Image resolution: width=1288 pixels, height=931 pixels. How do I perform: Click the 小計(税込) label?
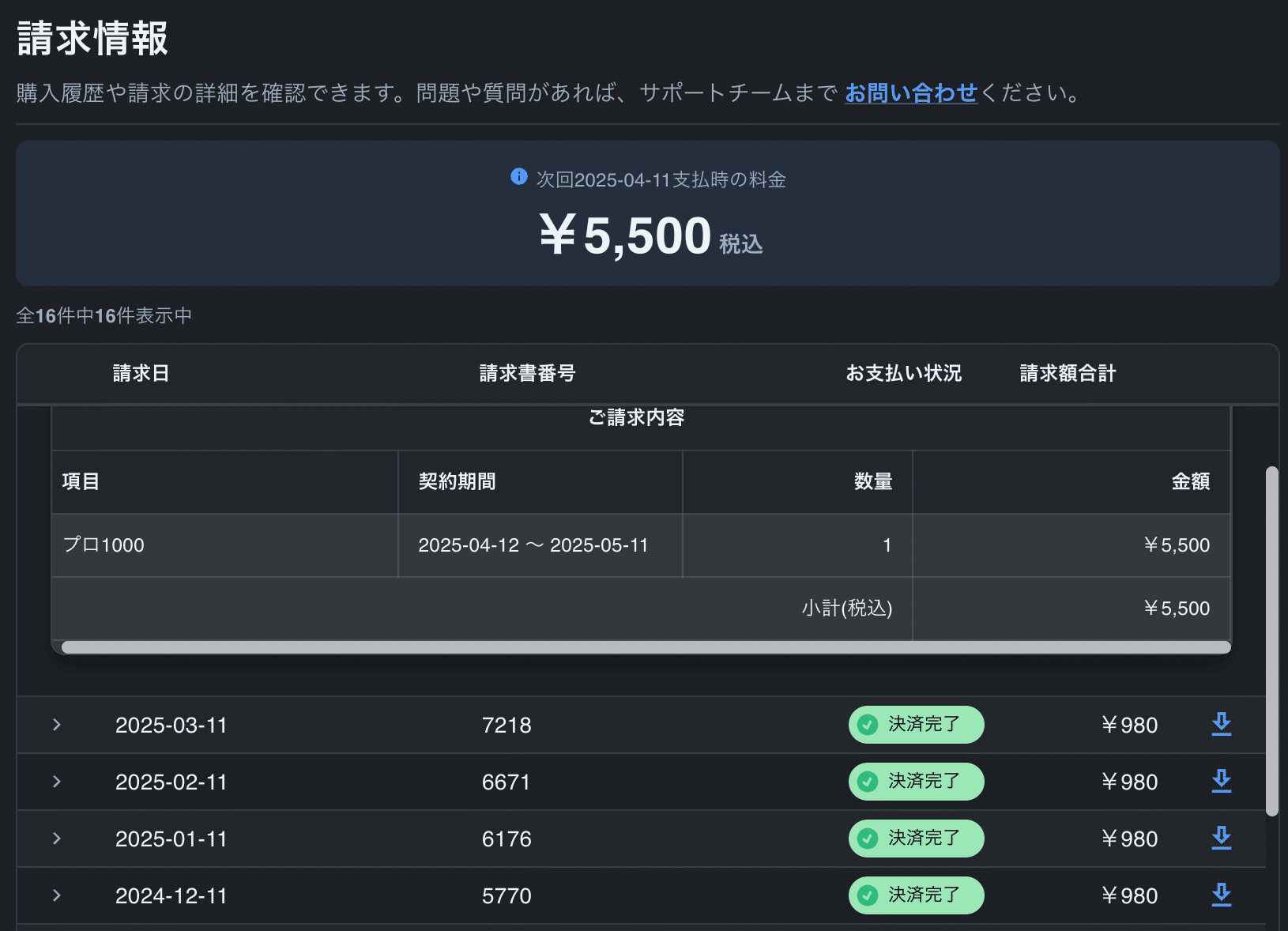tap(846, 608)
